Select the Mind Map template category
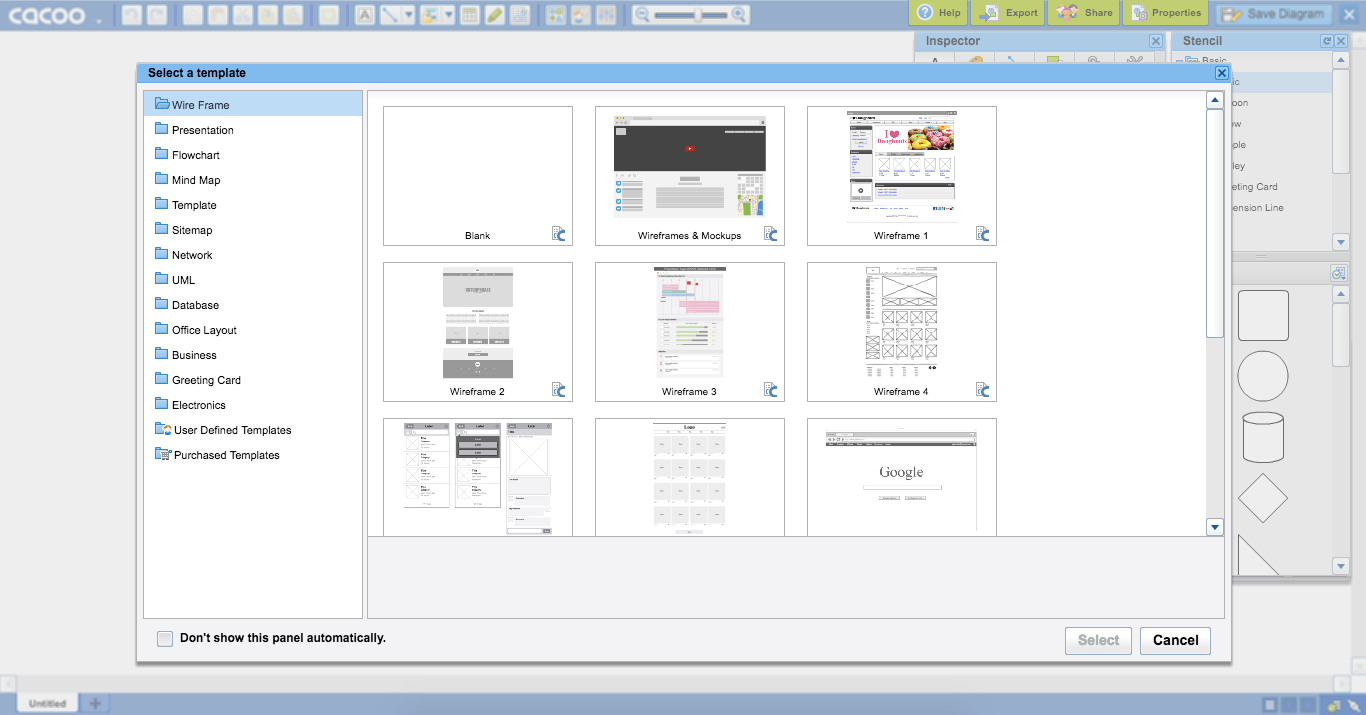This screenshot has height=715, width=1366. 253,179
